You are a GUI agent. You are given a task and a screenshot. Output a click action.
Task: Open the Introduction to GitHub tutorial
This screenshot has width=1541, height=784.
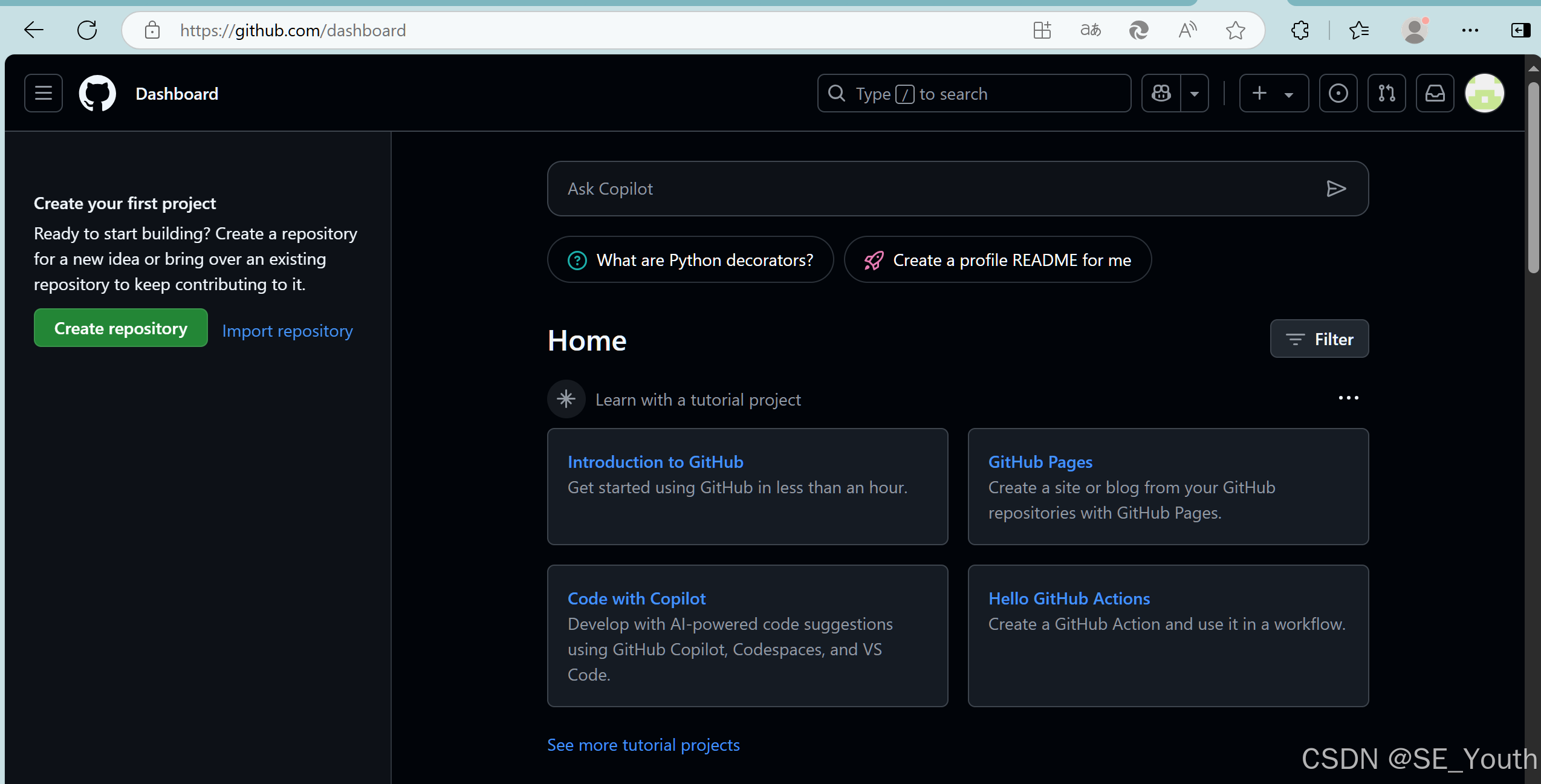click(655, 462)
